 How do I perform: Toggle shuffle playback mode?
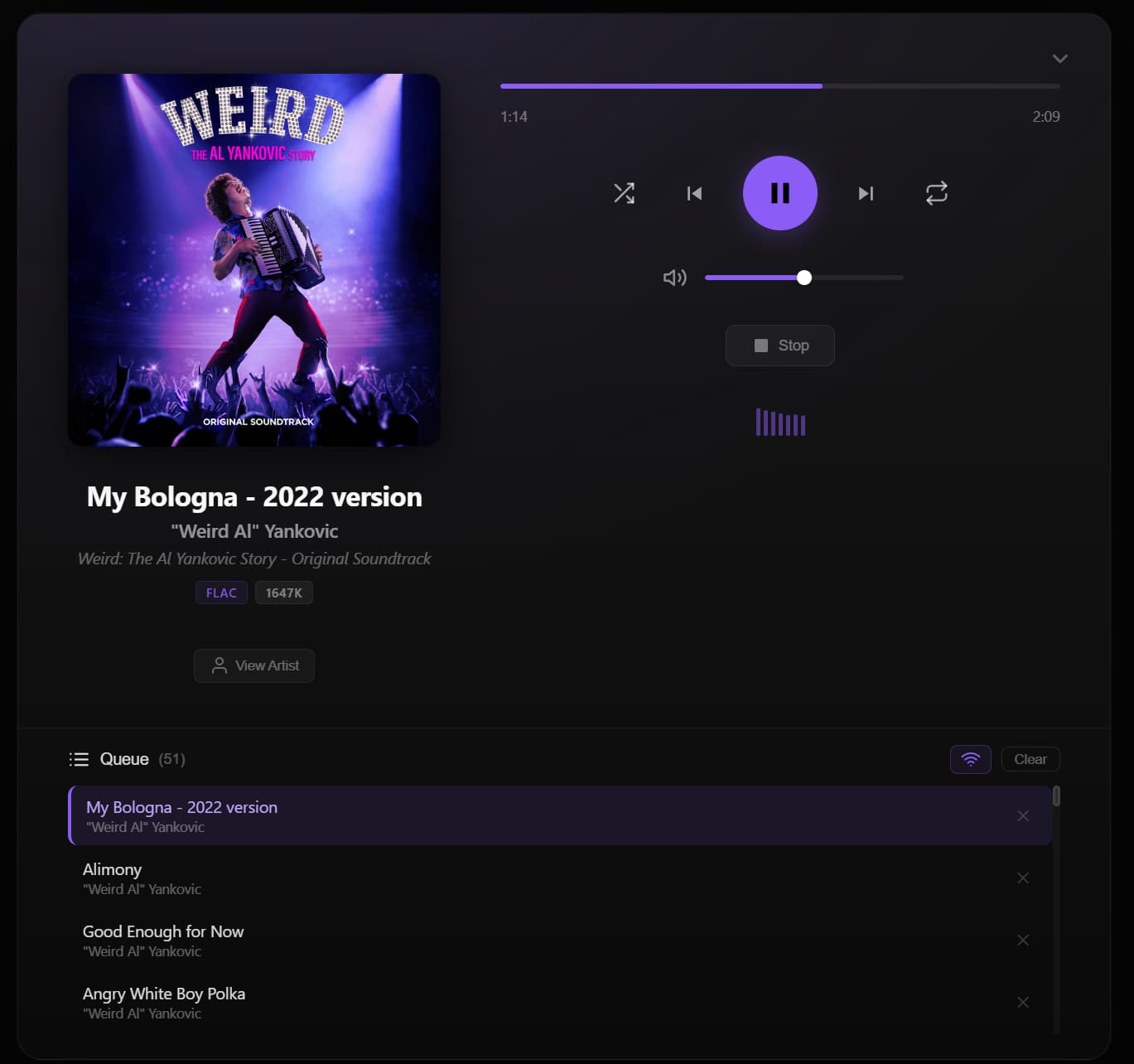point(624,193)
